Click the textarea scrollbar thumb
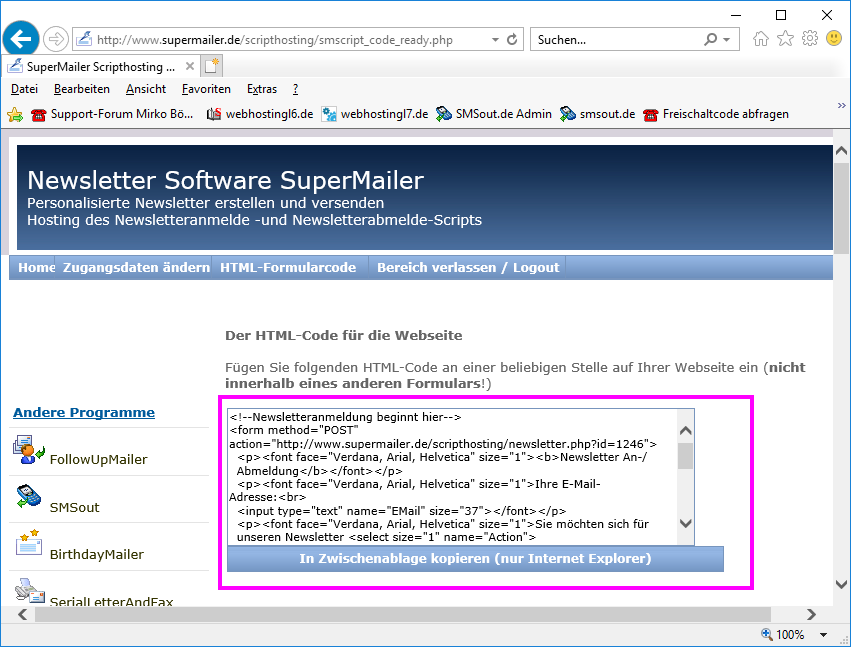This screenshot has height=647, width=851. point(685,456)
